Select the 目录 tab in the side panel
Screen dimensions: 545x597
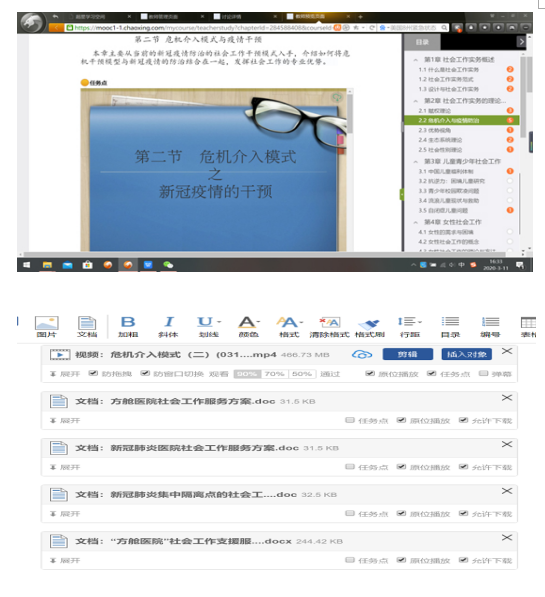click(x=422, y=42)
